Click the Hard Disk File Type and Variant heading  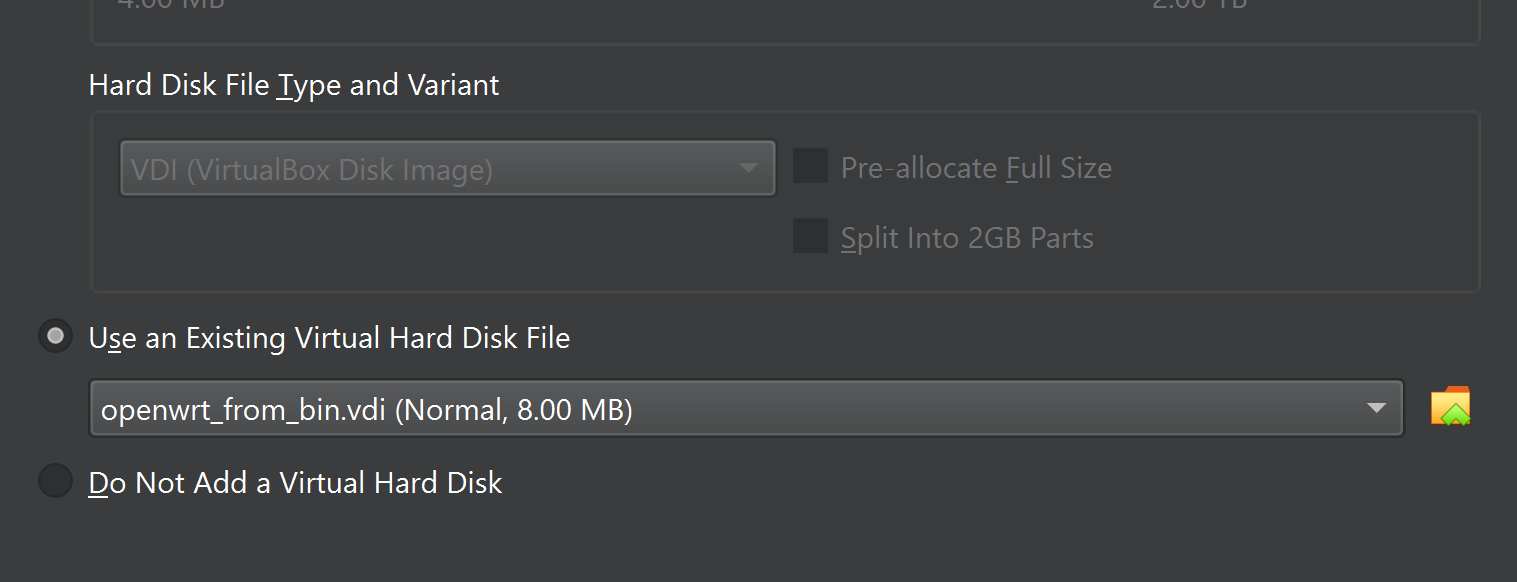coord(294,86)
